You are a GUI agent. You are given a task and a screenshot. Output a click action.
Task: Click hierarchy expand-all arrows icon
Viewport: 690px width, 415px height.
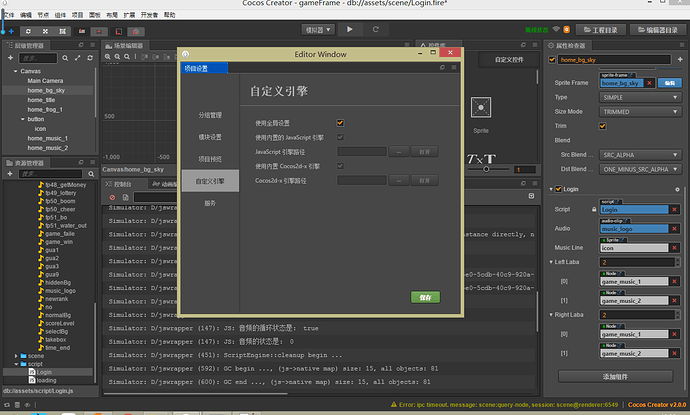77,58
